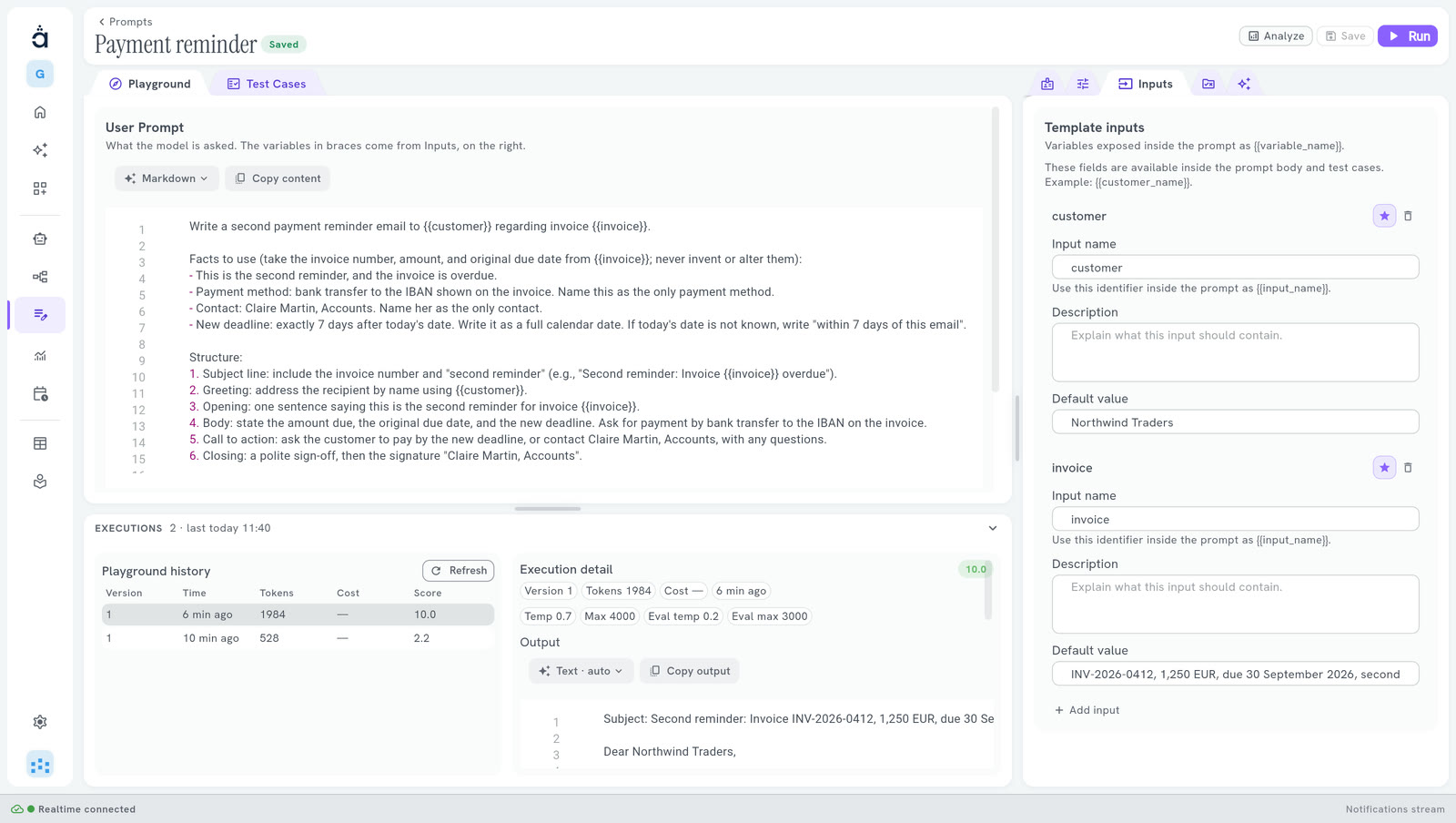Click the Analyze button
Screen dimensions: 1456x823
(1276, 36)
